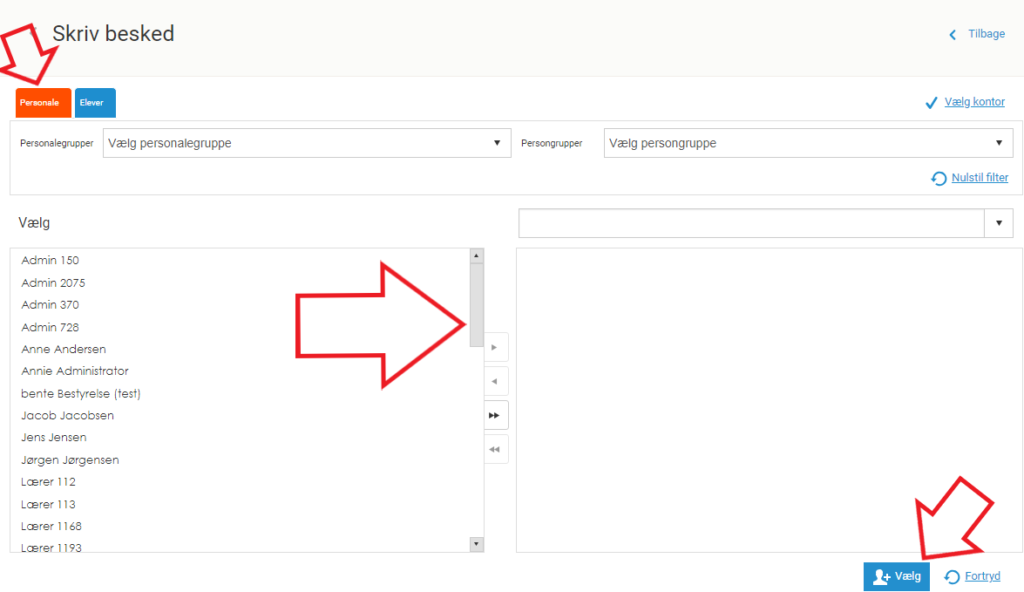Go back via Tilbage link
The height and width of the screenshot is (592, 1024).
pos(986,34)
